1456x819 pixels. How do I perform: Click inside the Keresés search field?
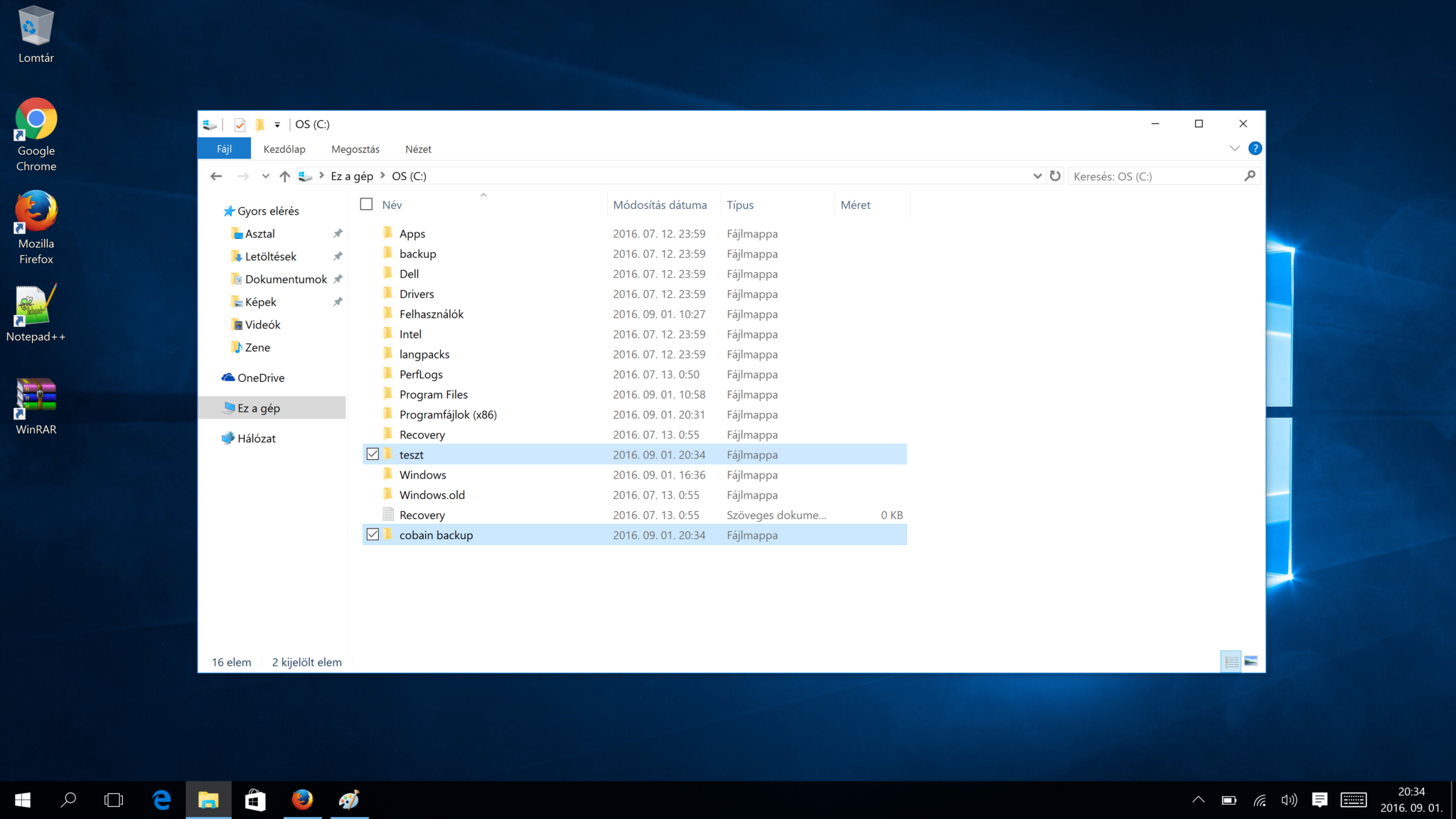1152,176
